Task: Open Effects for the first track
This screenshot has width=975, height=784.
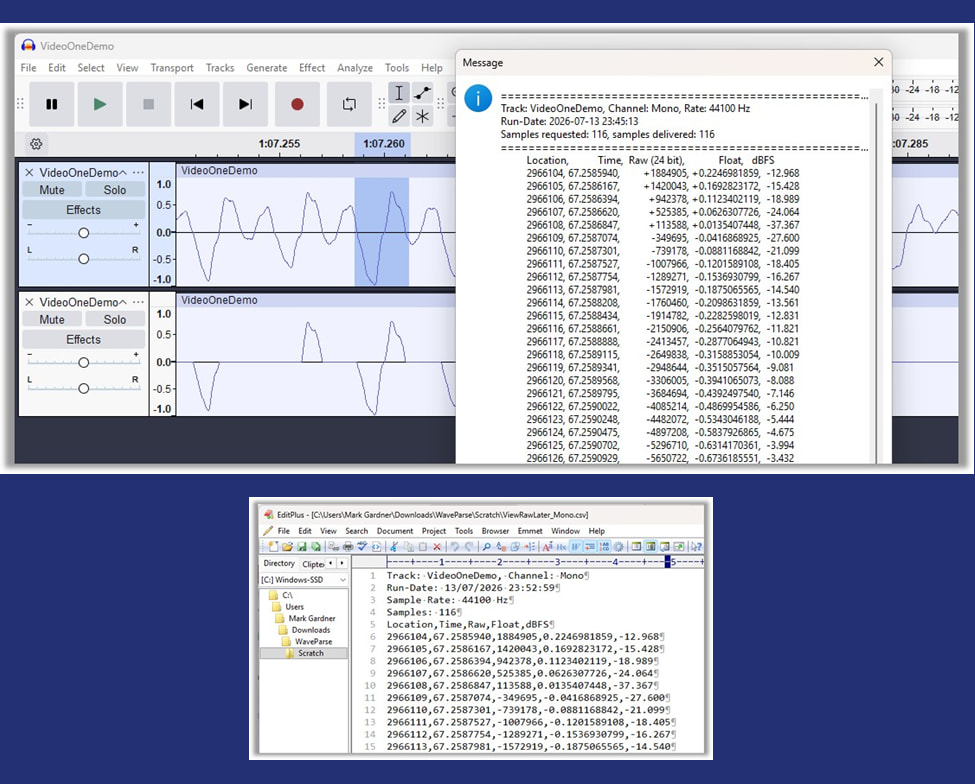Action: coord(83,210)
